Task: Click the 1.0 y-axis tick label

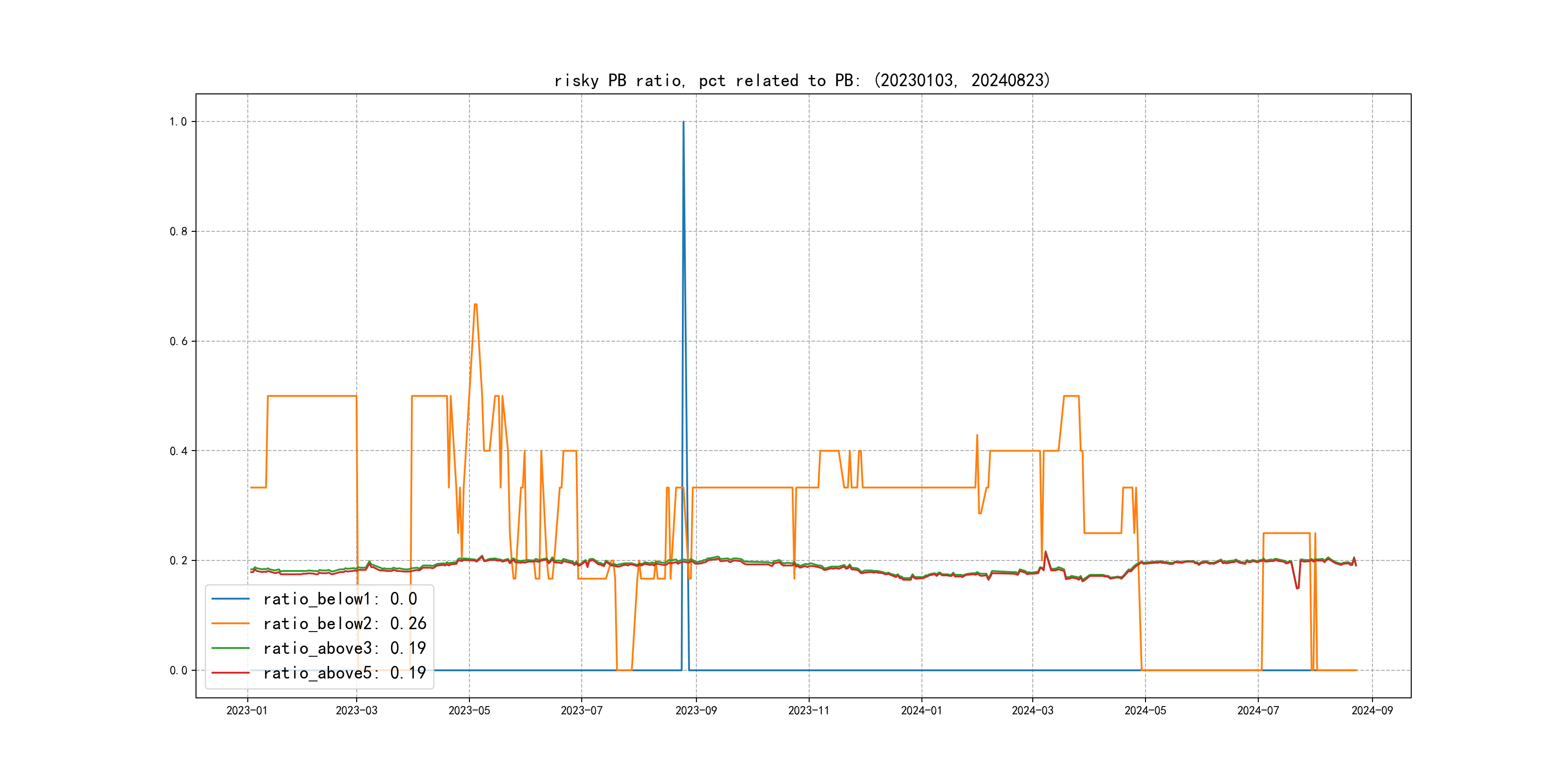Action: [178, 122]
